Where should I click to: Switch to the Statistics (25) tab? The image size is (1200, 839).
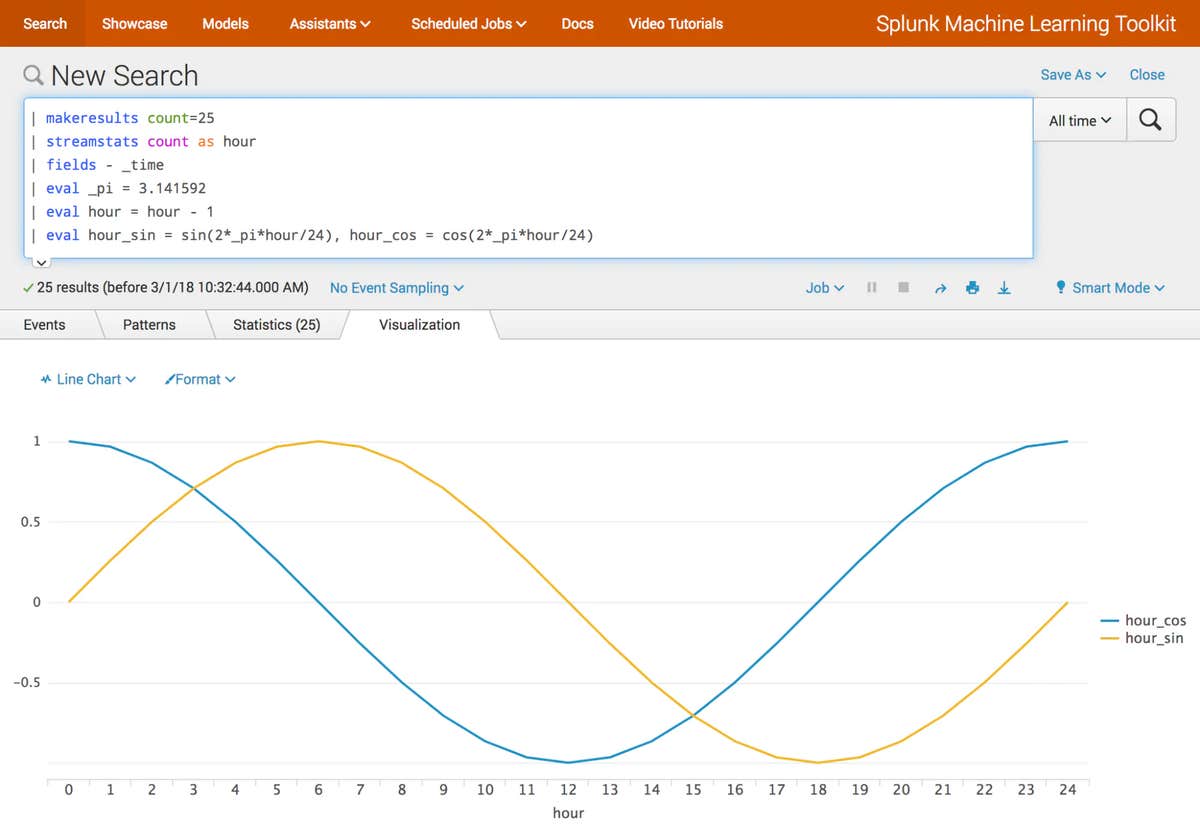tap(276, 325)
